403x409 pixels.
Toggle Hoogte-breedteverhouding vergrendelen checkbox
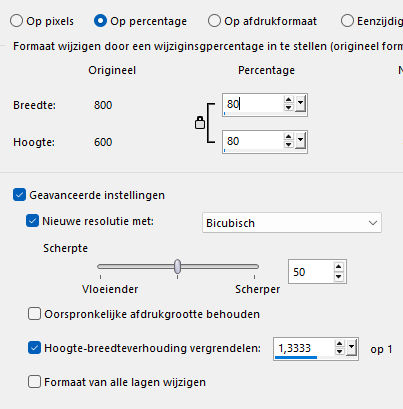point(34,348)
